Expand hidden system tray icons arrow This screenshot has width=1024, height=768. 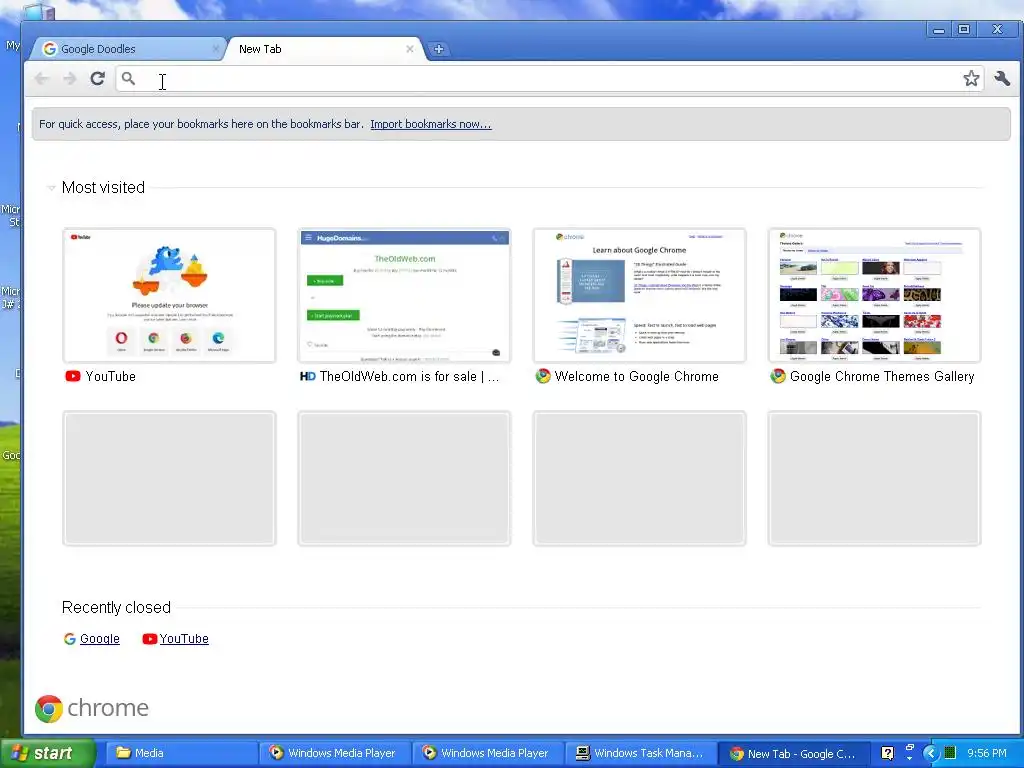[x=930, y=753]
